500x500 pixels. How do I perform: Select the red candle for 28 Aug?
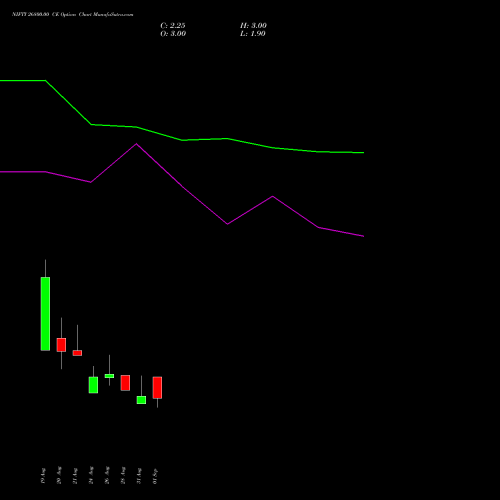tap(125, 383)
